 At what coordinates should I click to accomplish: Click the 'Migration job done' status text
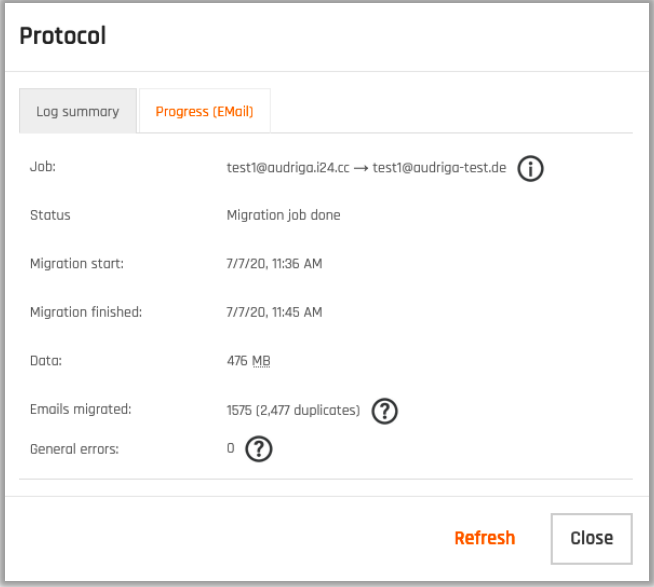tap(283, 215)
